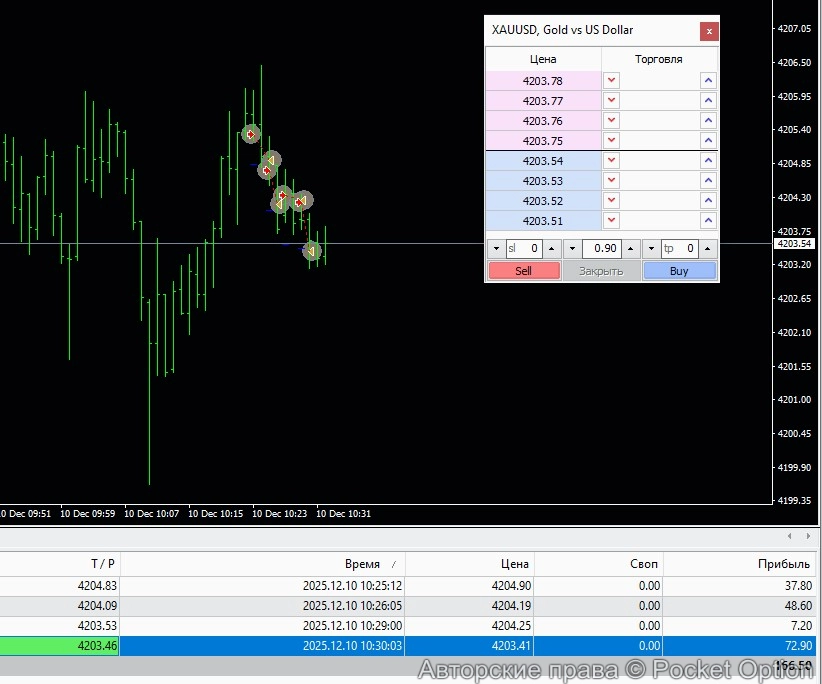Increase the take profit (tp) value

click(x=707, y=249)
